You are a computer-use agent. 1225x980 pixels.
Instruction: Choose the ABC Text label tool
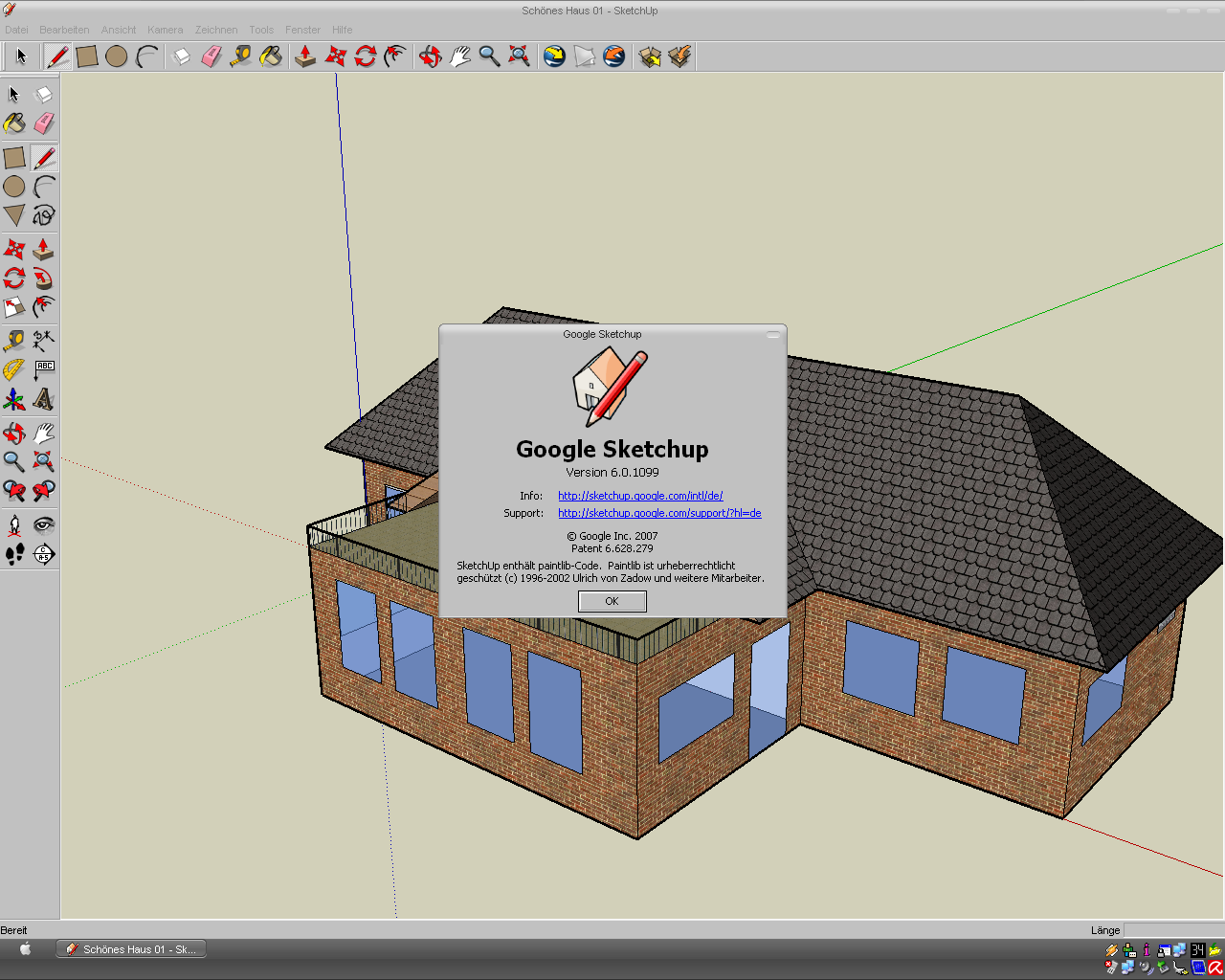point(44,369)
